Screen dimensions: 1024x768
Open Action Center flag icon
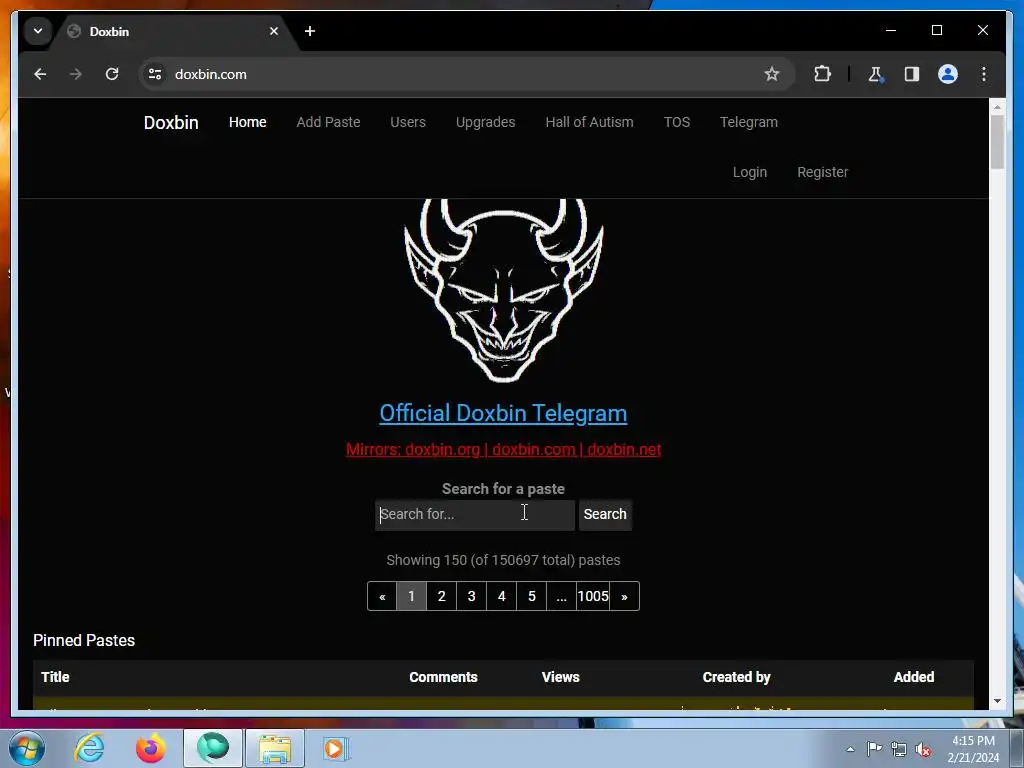(x=874, y=749)
